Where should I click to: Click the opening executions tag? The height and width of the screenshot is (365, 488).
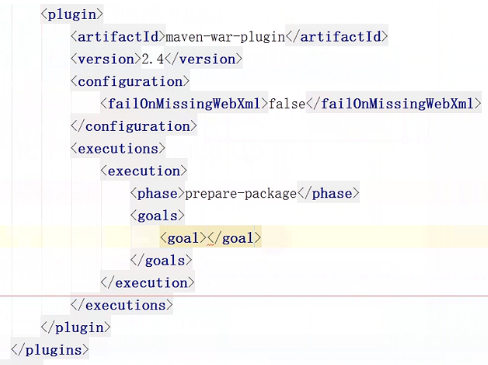click(x=118, y=149)
